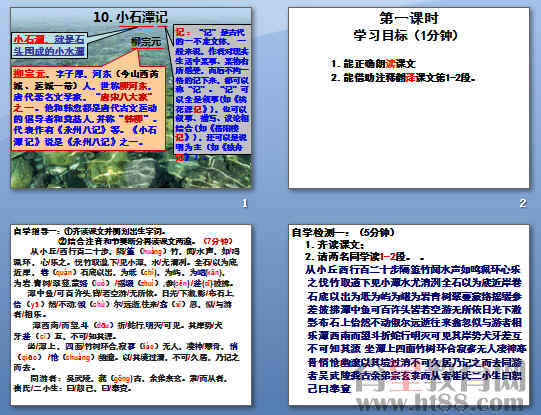Screen dimensions: 541x415
Task: Click the orange 柳宗元 biography text box
Action: pyautogui.click(x=88, y=108)
